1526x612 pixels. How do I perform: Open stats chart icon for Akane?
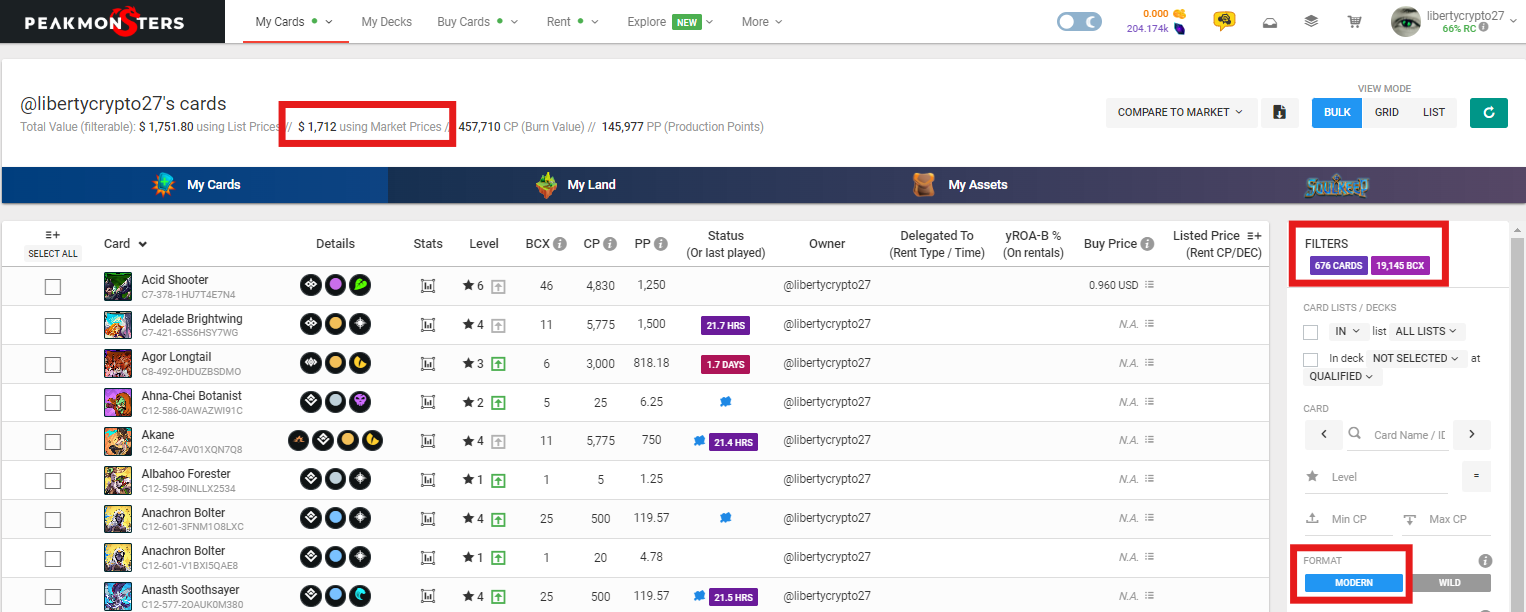click(428, 441)
